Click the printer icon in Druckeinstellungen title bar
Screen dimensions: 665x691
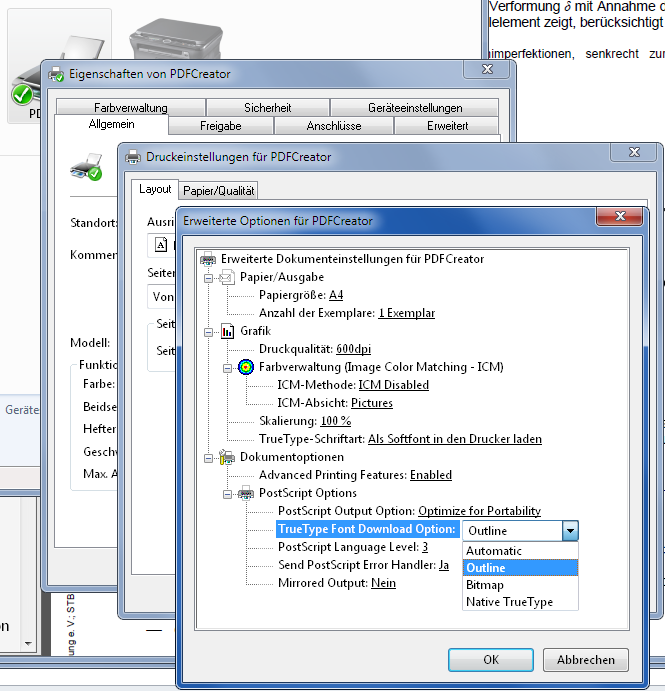133,157
